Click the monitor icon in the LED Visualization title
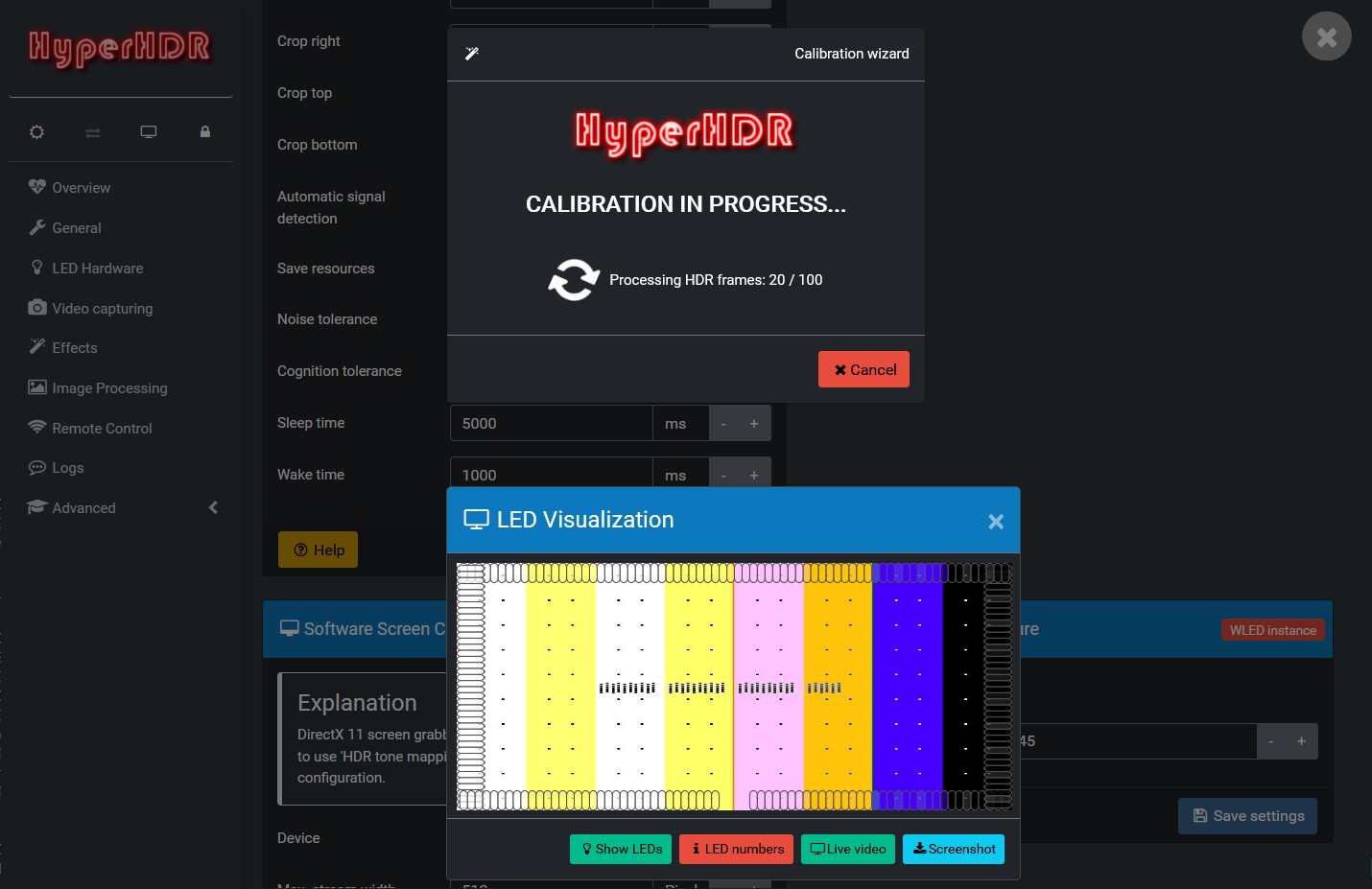Screen dimensions: 1372x889 pos(476,520)
